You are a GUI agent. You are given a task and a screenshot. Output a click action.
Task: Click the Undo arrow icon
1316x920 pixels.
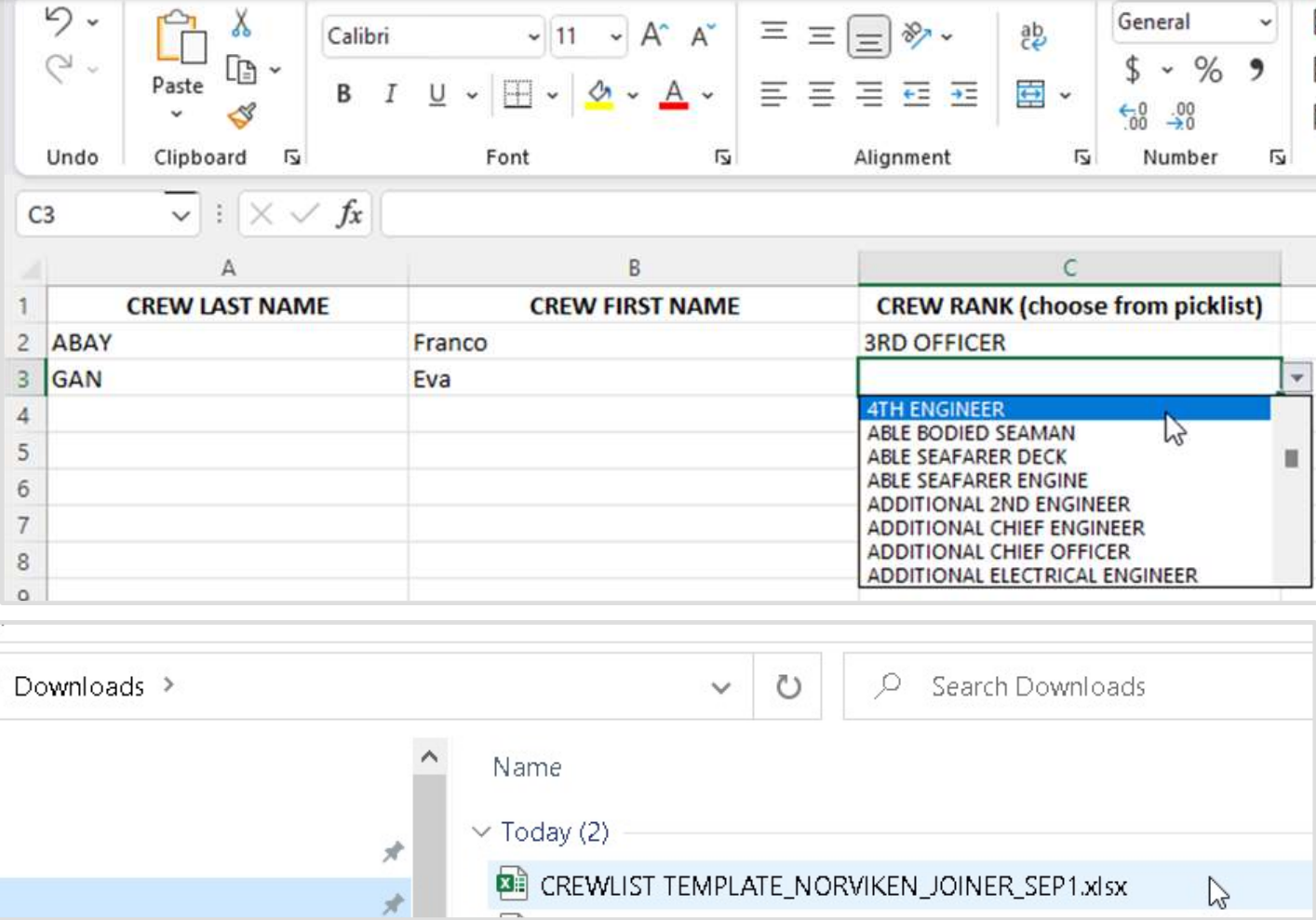59,22
